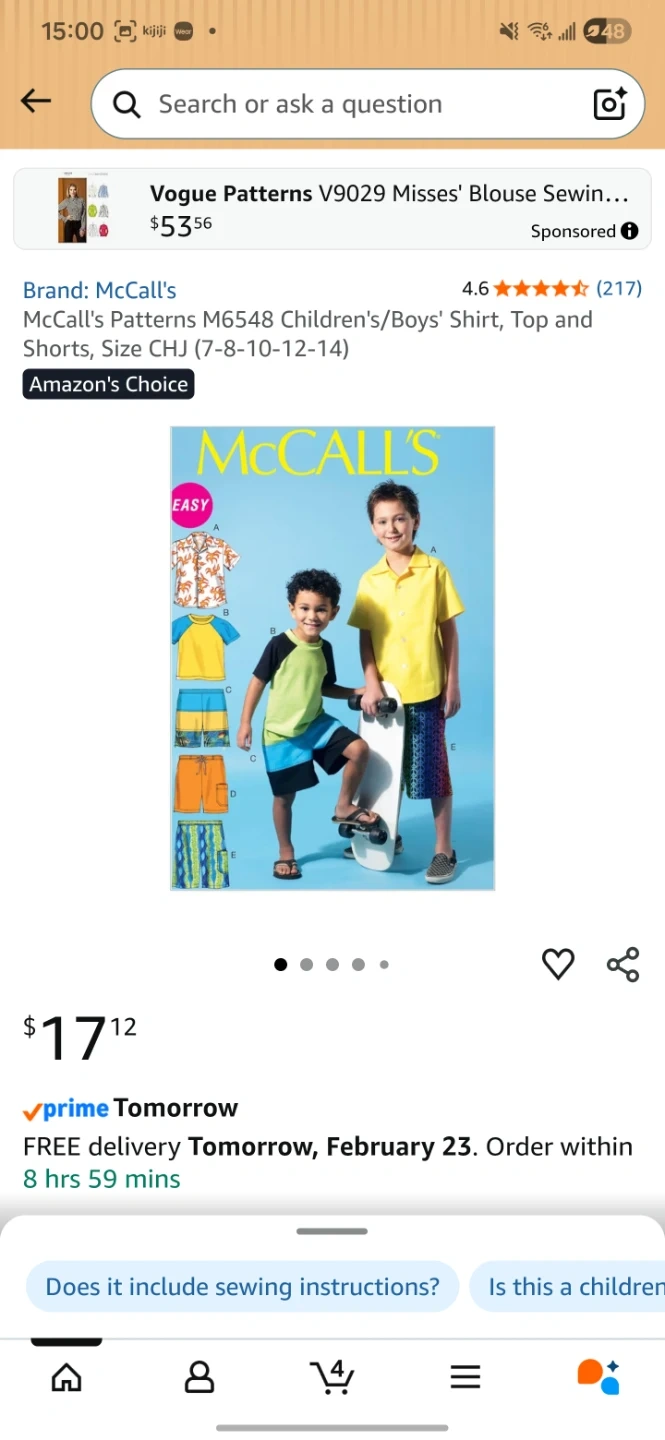Screen dimensions: 665x1440
Task: Select the third image carousel dot
Action: (x=332, y=965)
